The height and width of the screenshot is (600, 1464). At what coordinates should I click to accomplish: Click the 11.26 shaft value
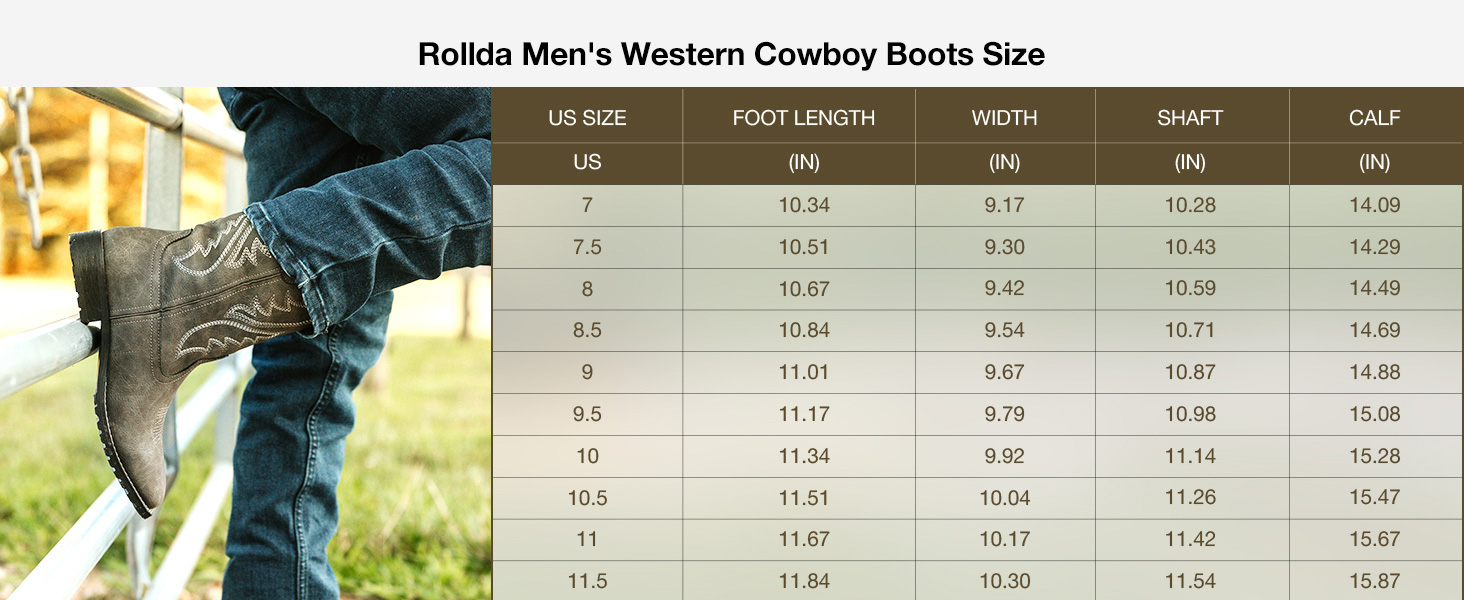click(1190, 497)
